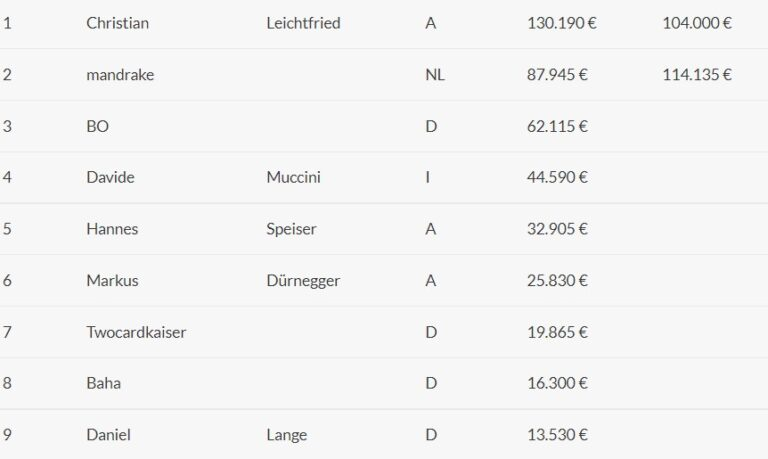Click the 19.865 € prize amount

click(x=557, y=332)
